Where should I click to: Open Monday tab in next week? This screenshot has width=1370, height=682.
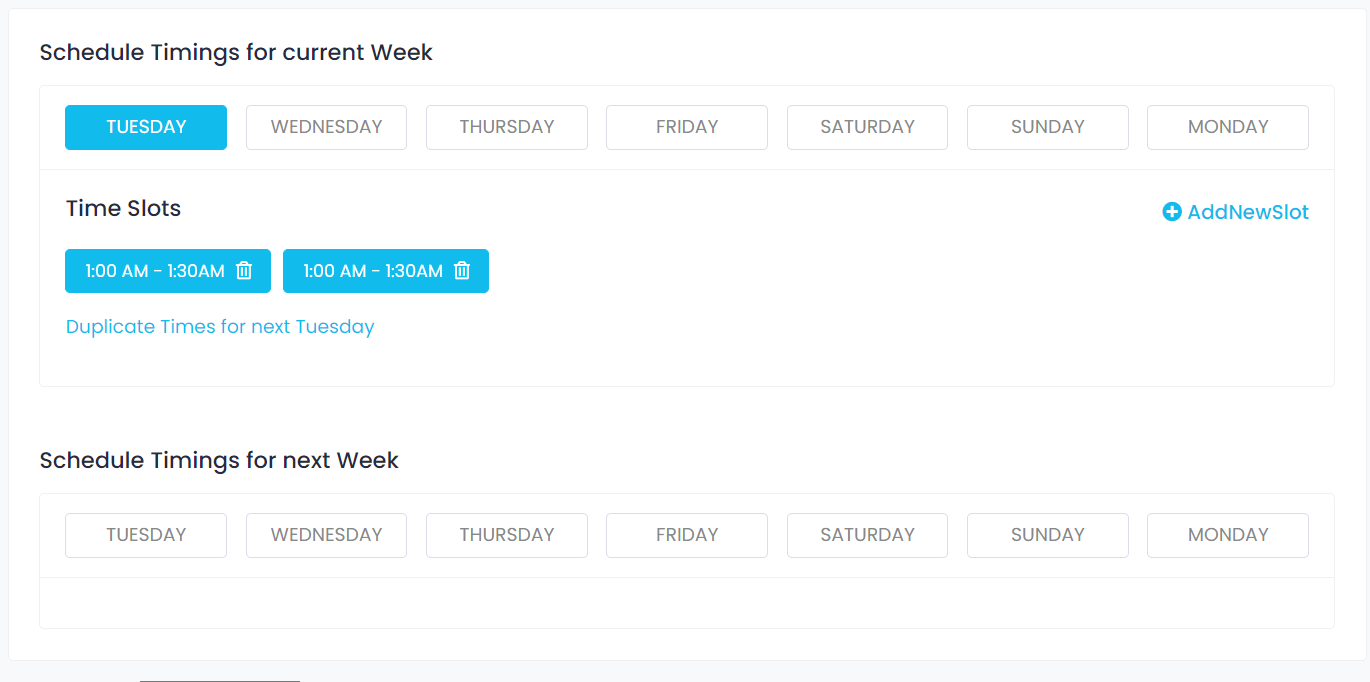pyautogui.click(x=1228, y=535)
